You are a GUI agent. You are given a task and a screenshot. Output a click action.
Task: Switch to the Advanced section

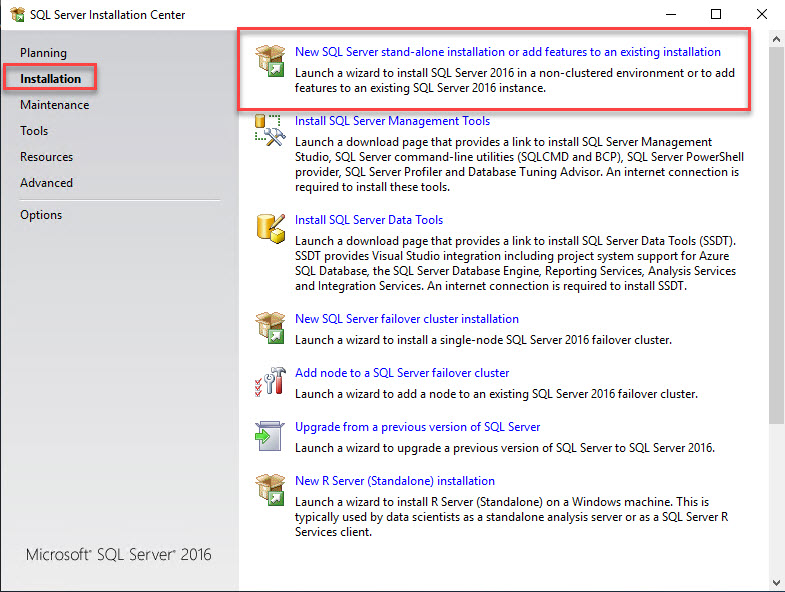pyautogui.click(x=47, y=183)
